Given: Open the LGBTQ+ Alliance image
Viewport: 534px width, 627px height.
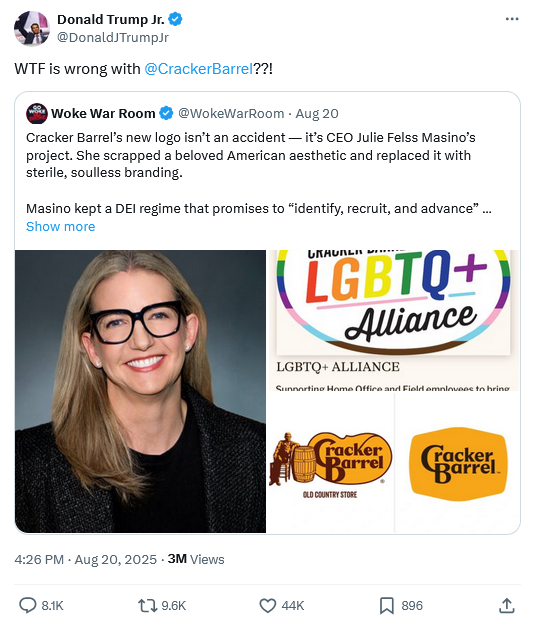Looking at the screenshot, I should coord(393,320).
